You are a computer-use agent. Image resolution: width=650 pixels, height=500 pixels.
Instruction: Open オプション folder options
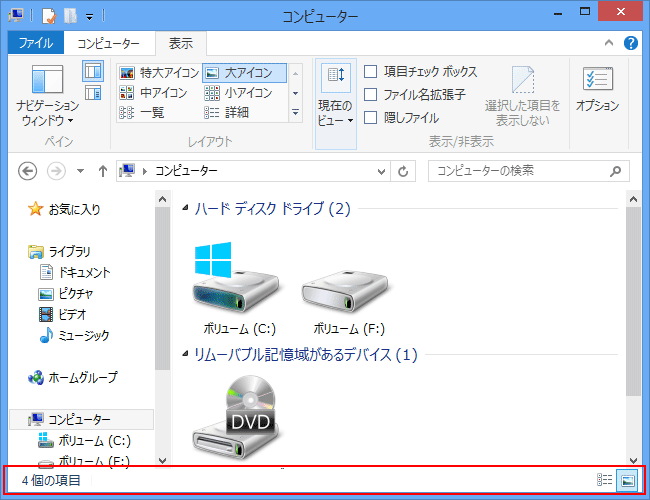pyautogui.click(x=597, y=89)
